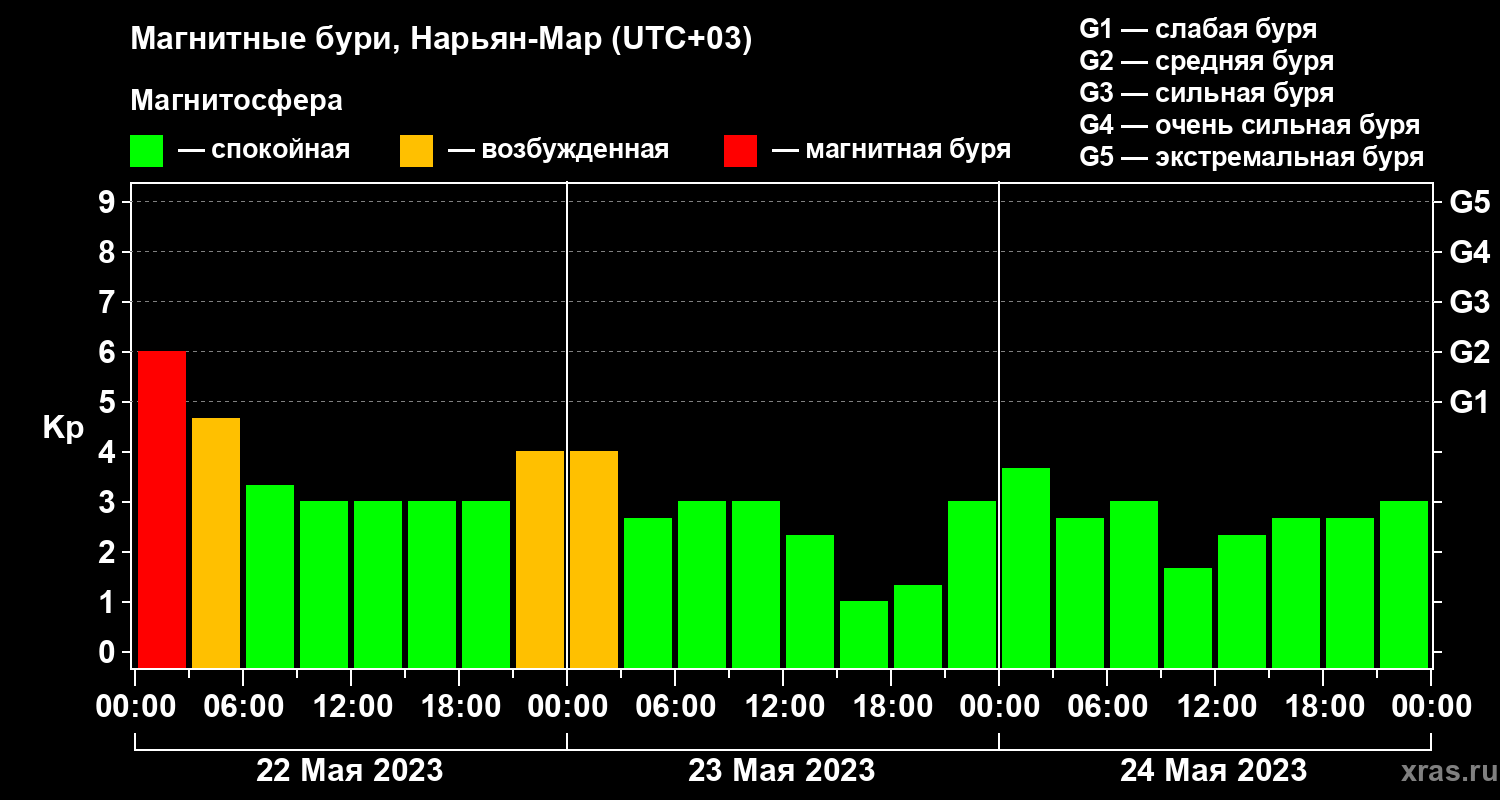Click the 'G4' right axis label
This screenshot has height=800, width=1500.
(x=1469, y=252)
